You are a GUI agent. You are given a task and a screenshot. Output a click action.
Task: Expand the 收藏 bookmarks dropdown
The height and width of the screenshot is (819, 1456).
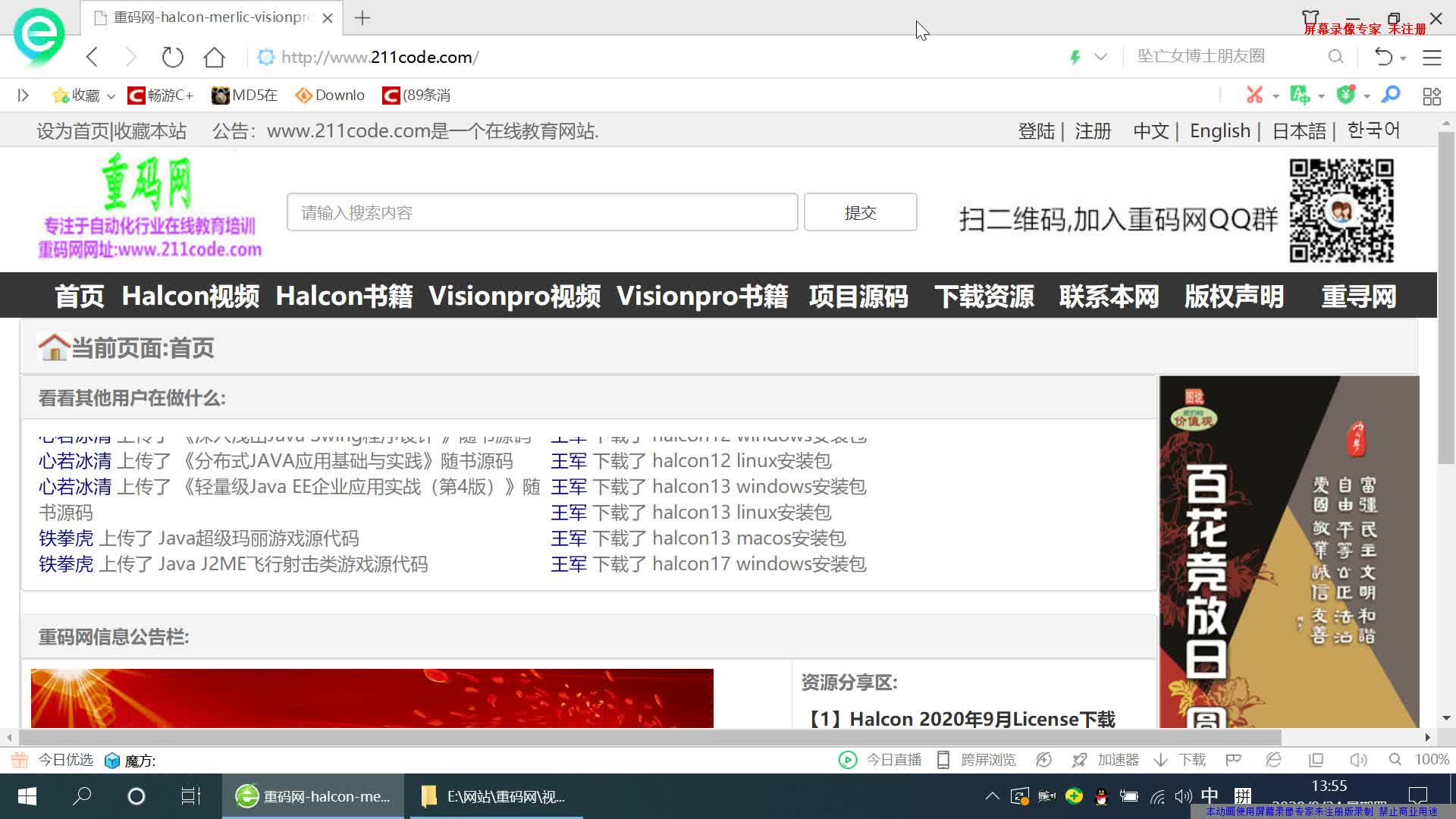click(x=111, y=96)
